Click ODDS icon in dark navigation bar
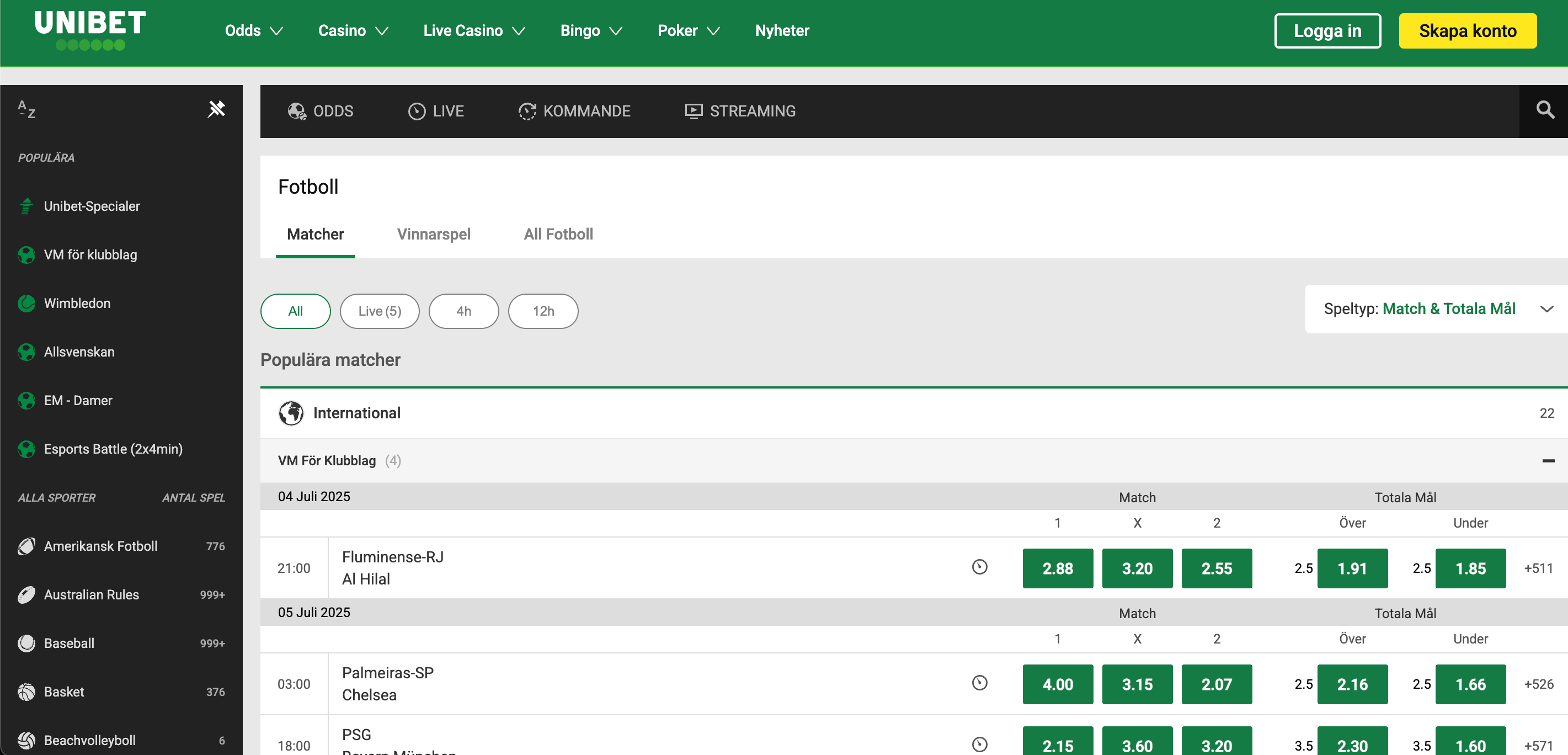Screen dimensions: 1568x755 pyautogui.click(x=296, y=111)
